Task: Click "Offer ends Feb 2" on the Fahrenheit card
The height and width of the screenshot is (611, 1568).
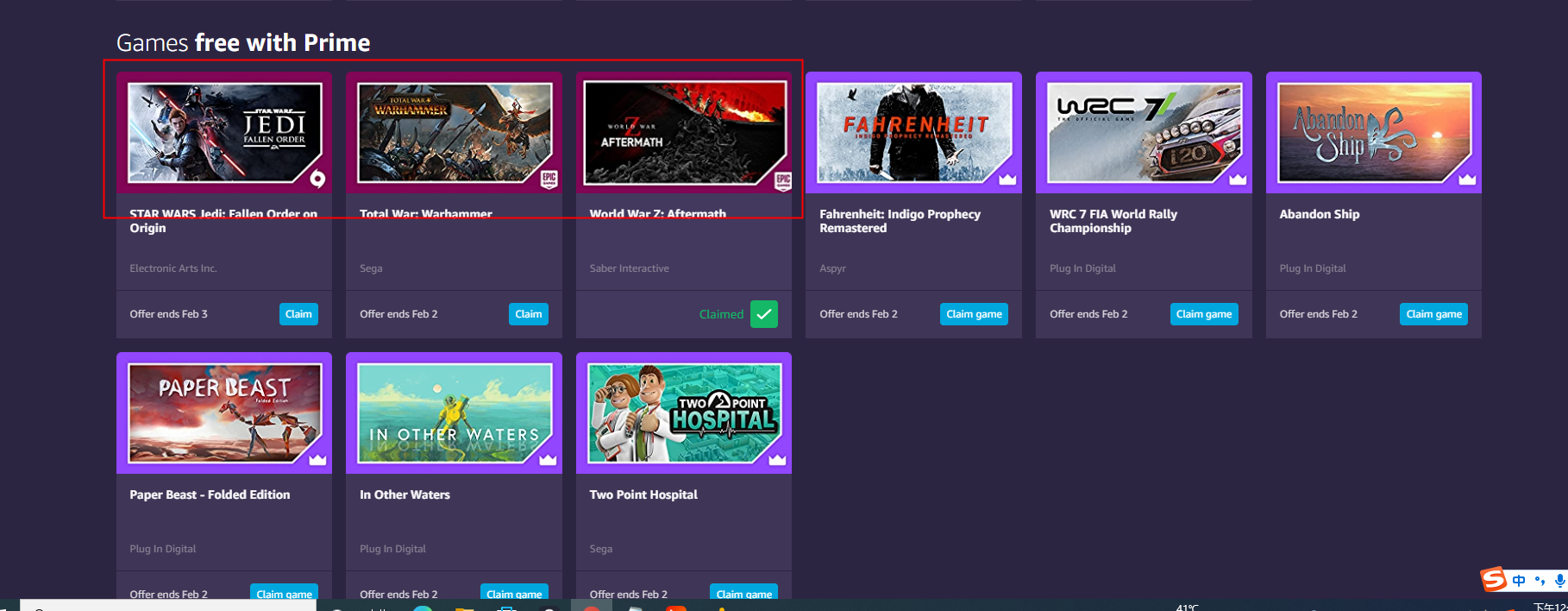Action: tap(858, 314)
